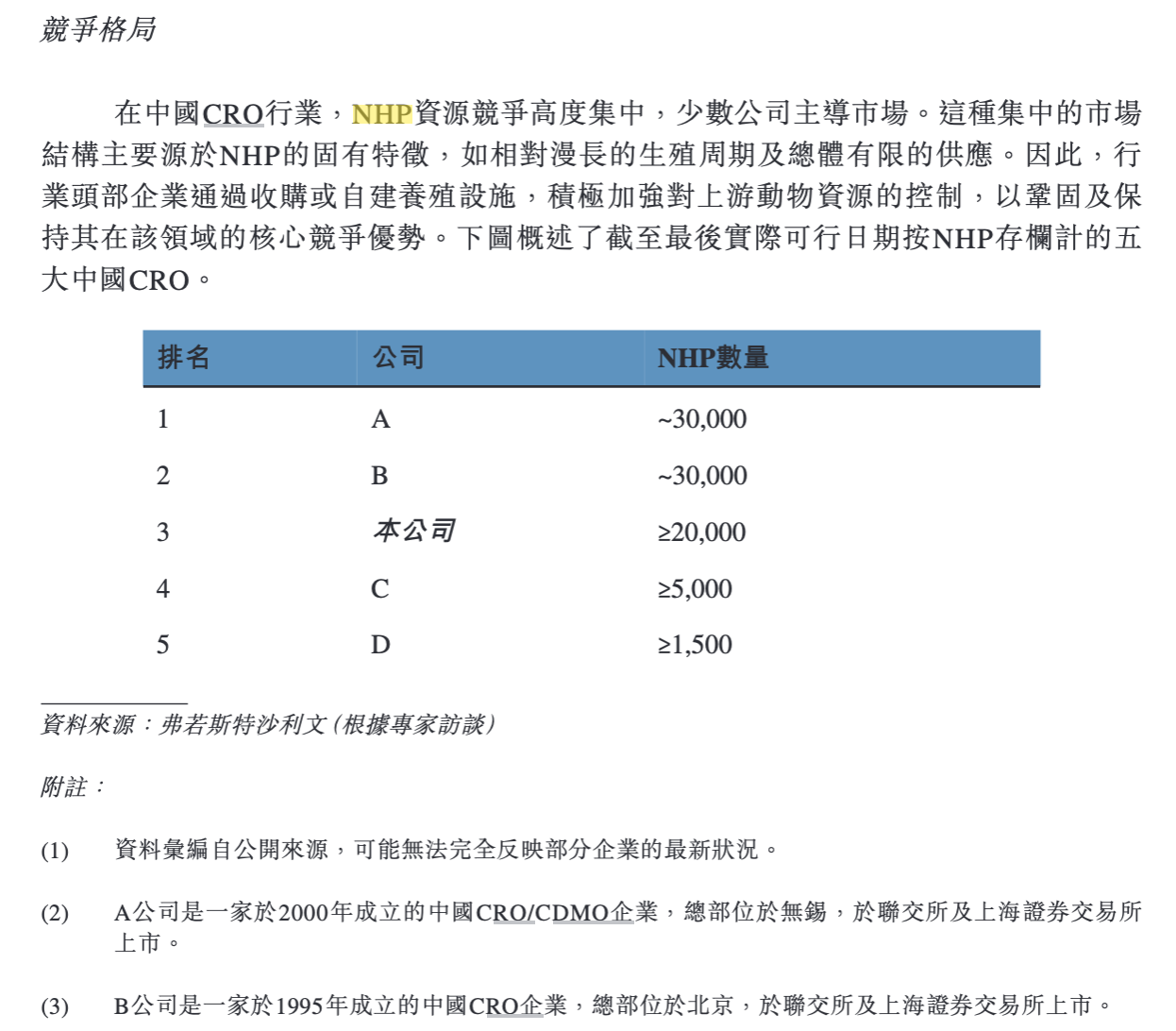Click the ~30,000 value in company B row
This screenshot has width=1176, height=1031.
point(702,475)
